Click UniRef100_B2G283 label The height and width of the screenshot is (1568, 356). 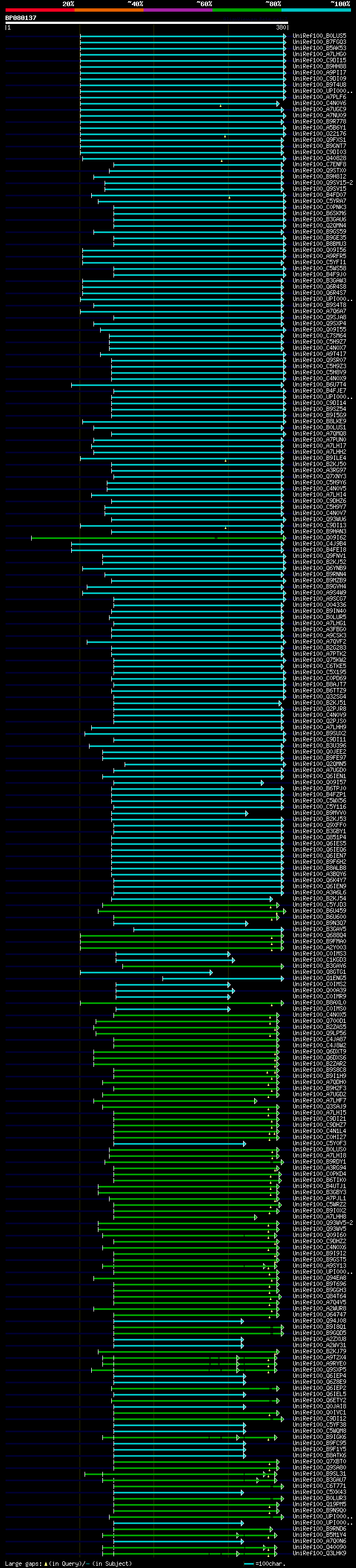tap(319, 647)
